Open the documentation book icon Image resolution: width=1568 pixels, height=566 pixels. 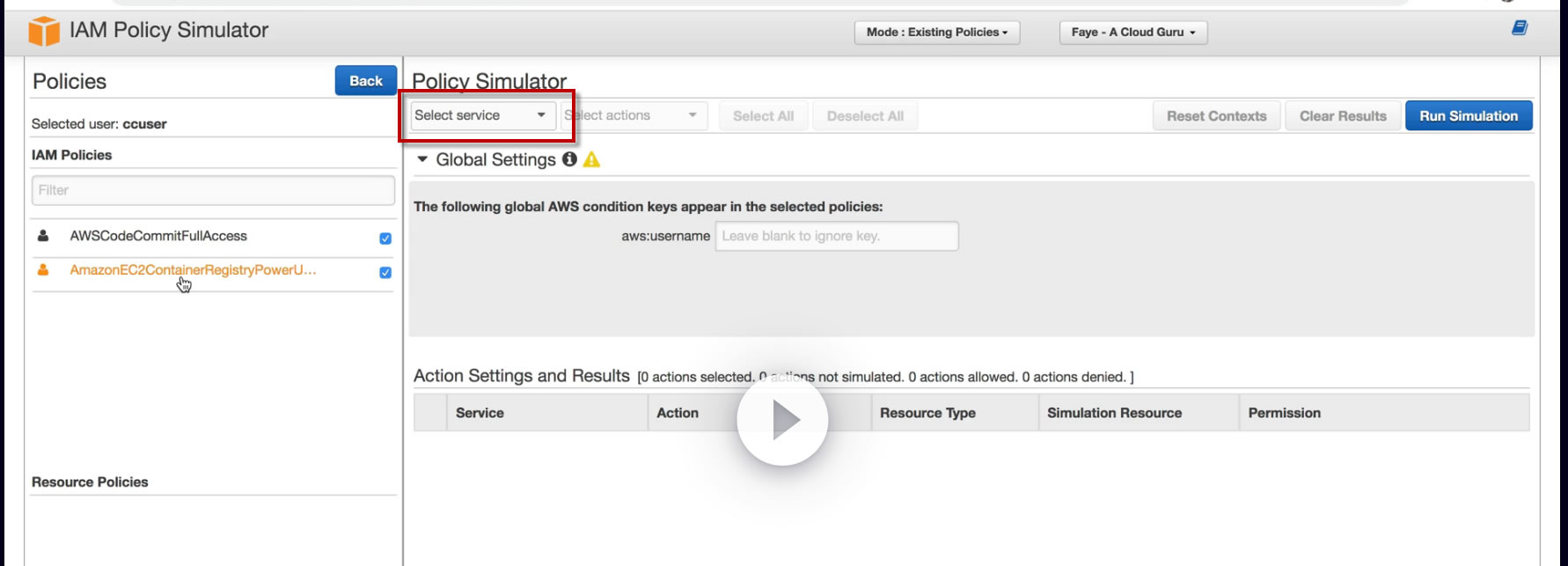coord(1520,28)
